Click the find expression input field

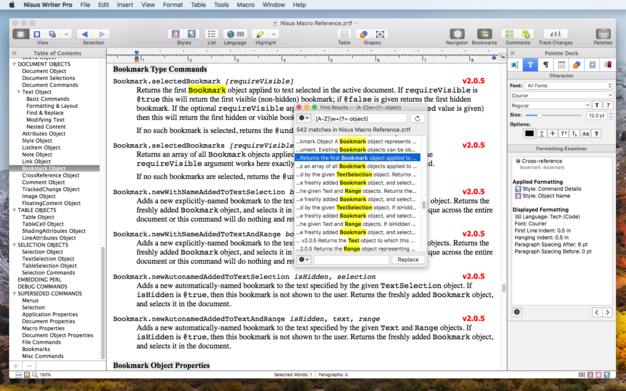pos(360,118)
